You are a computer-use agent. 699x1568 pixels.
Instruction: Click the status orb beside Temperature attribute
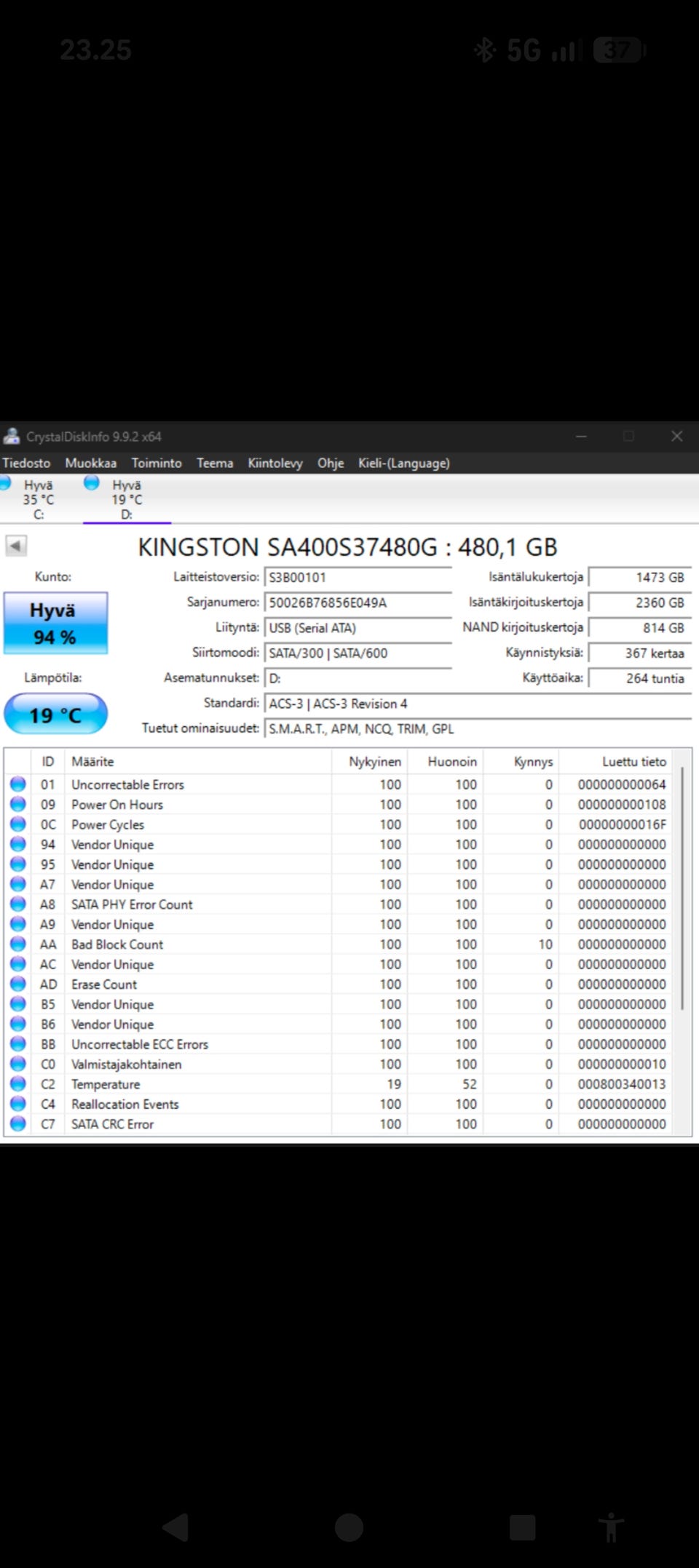pyautogui.click(x=18, y=1084)
